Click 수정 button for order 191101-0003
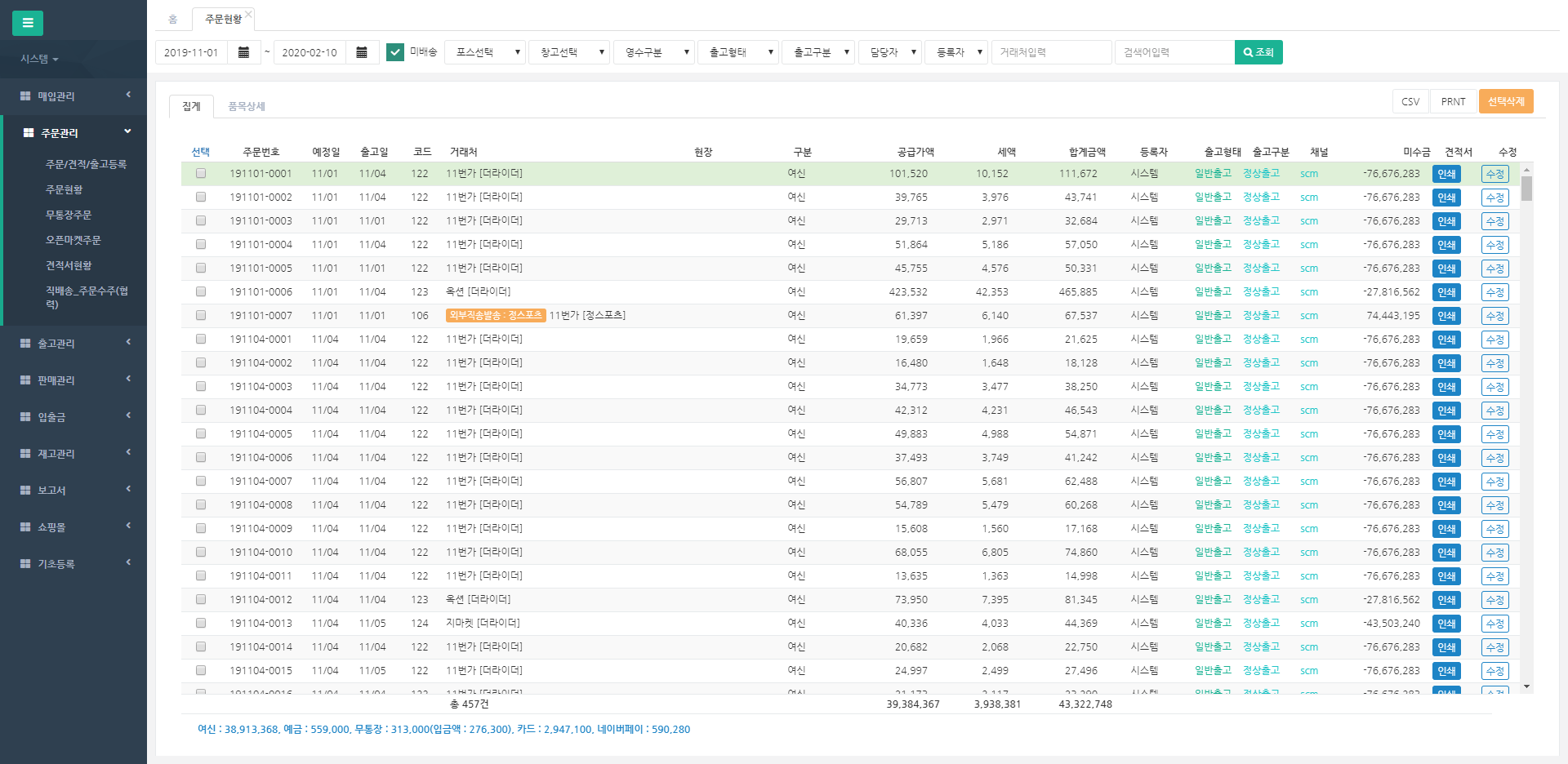The image size is (1568, 764). tap(1495, 221)
